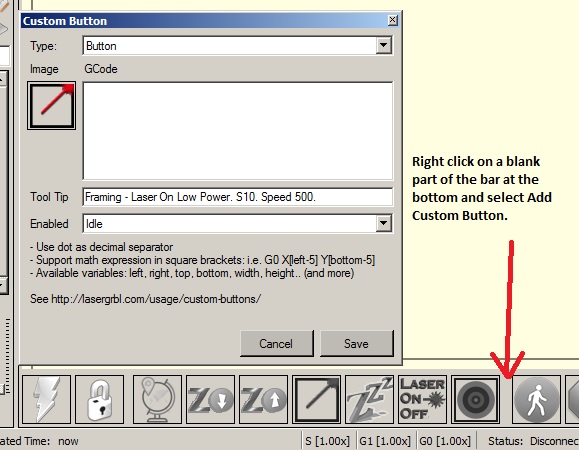
Task: Click the Image selector thumbnail with red arrow
Action: click(x=51, y=106)
